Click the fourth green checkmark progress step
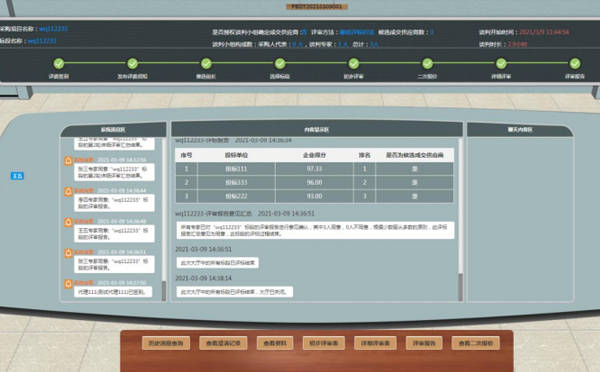This screenshot has height=372, width=600. [x=280, y=64]
